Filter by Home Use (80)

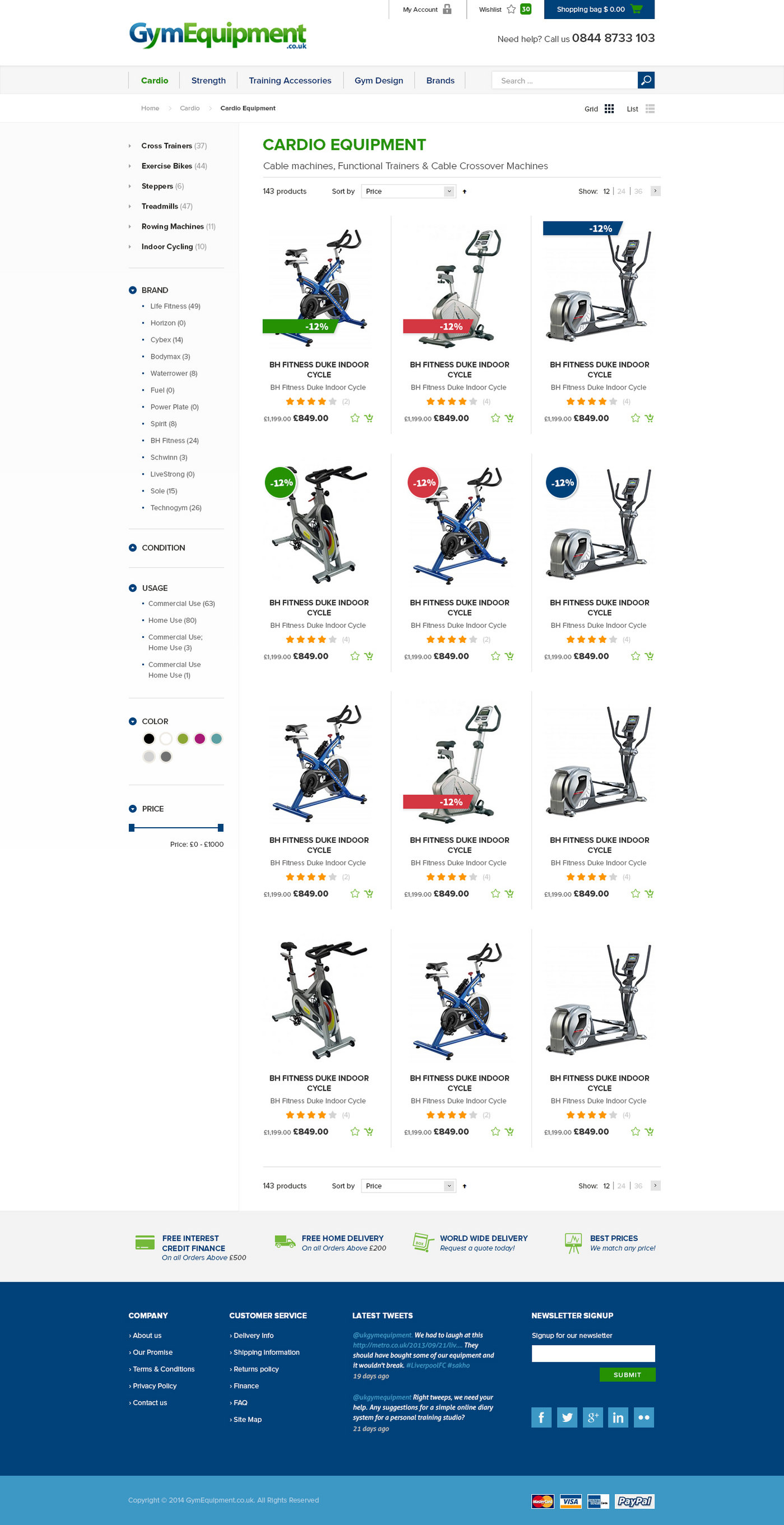(x=172, y=620)
